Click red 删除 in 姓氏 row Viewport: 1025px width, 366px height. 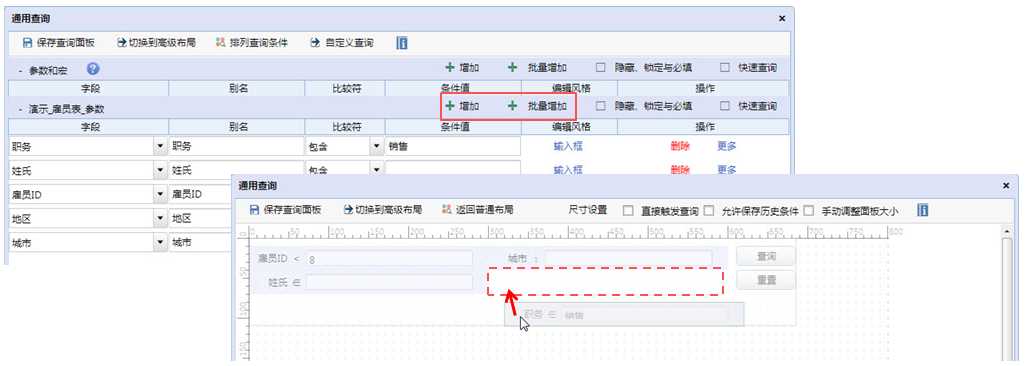point(680,169)
